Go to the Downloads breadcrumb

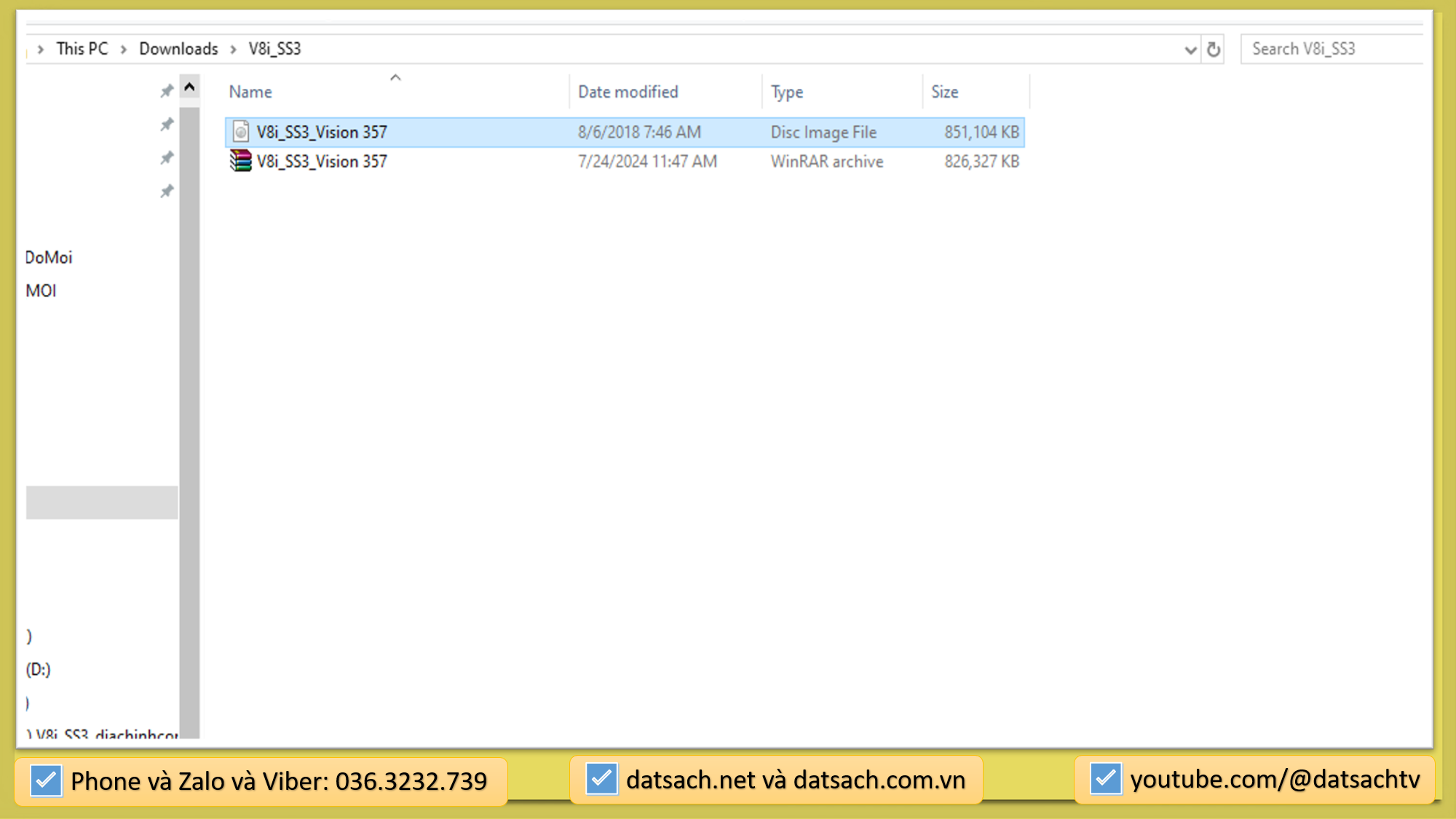click(178, 49)
